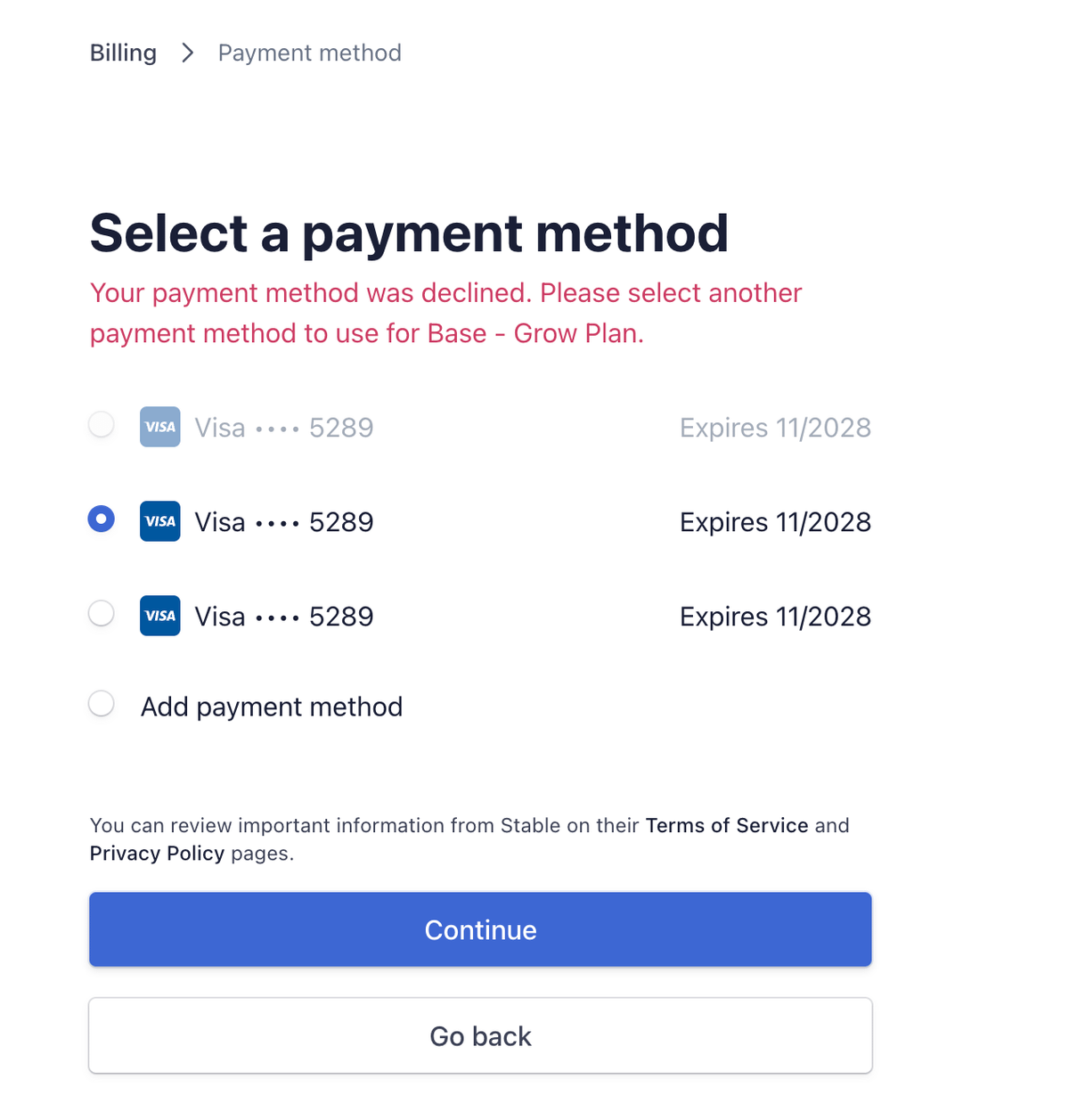Click the Visa icon beside the selected card
The height and width of the screenshot is (1120, 1069).
point(159,521)
